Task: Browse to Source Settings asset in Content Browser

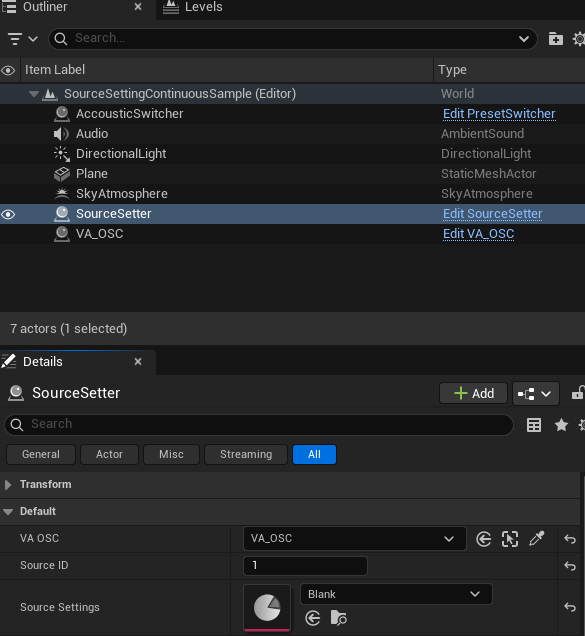Action: [338, 618]
